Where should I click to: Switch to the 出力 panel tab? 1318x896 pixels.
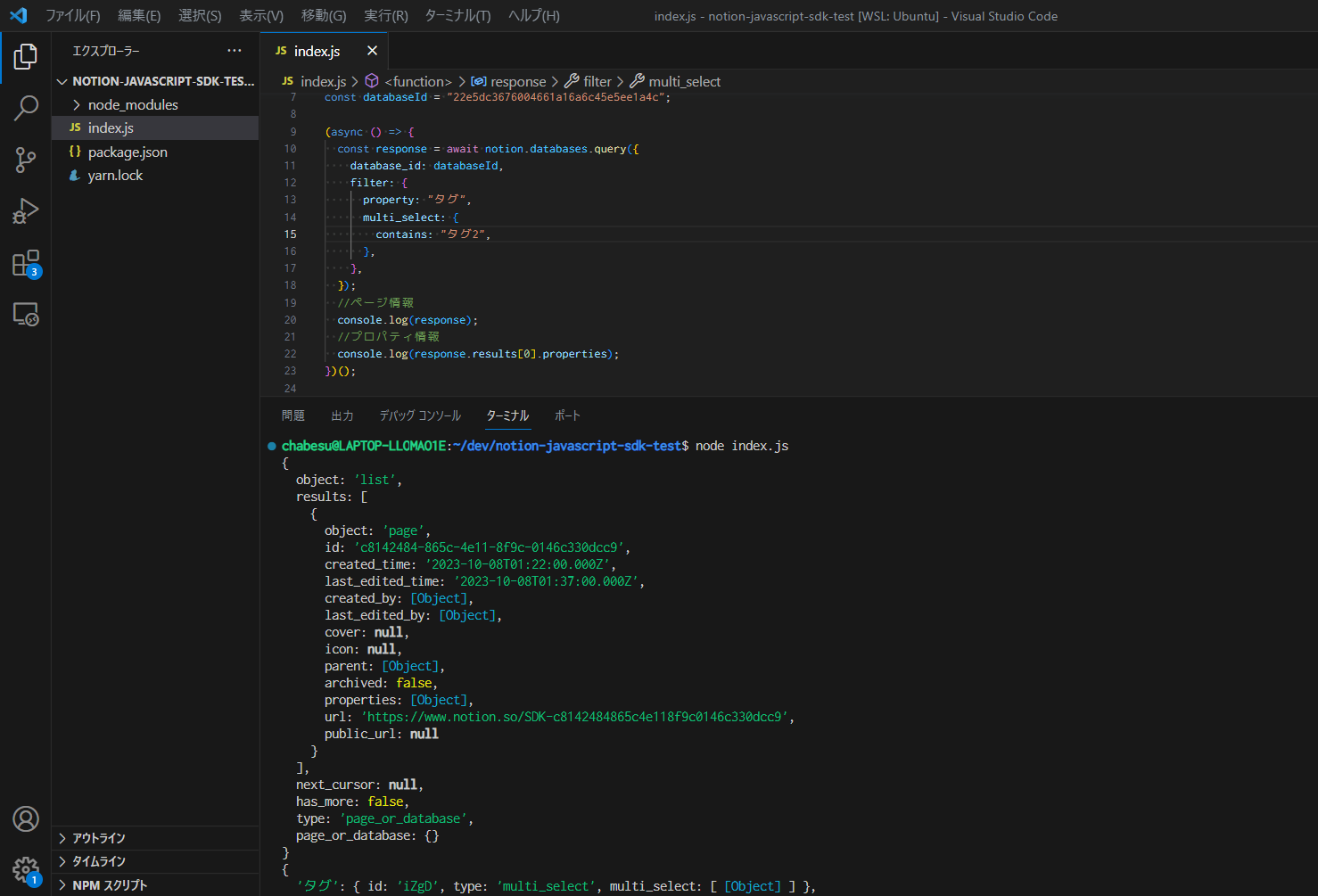click(342, 415)
